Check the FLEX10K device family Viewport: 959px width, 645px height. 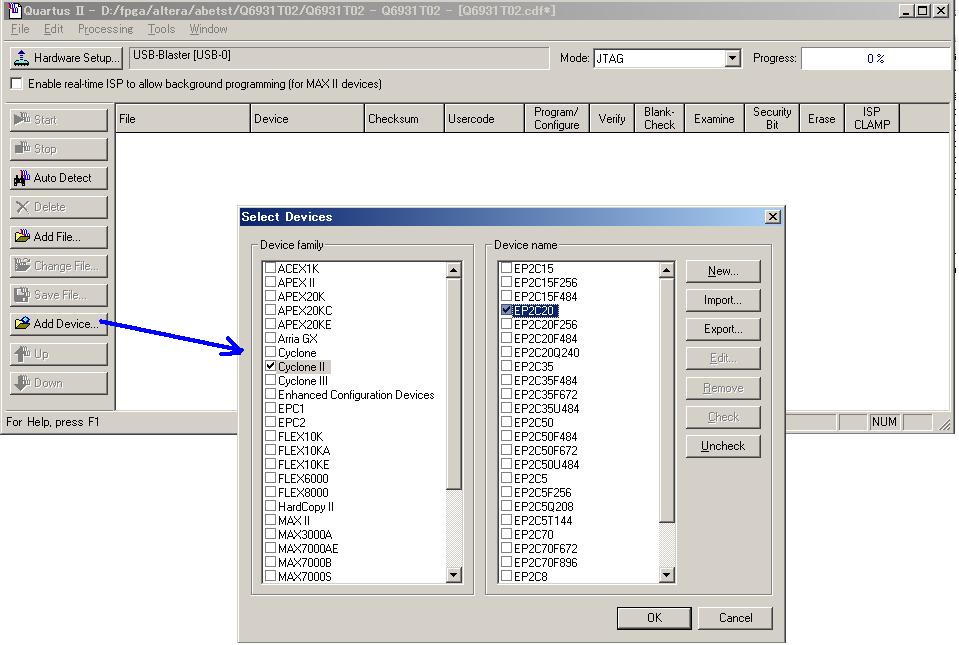tap(270, 436)
